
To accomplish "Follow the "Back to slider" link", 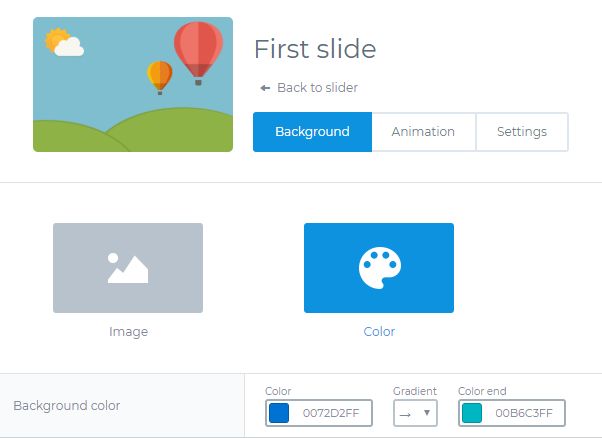I will tap(317, 88).
